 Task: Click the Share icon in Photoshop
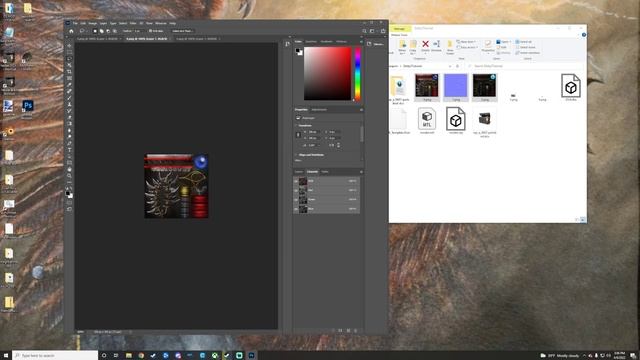383,31
